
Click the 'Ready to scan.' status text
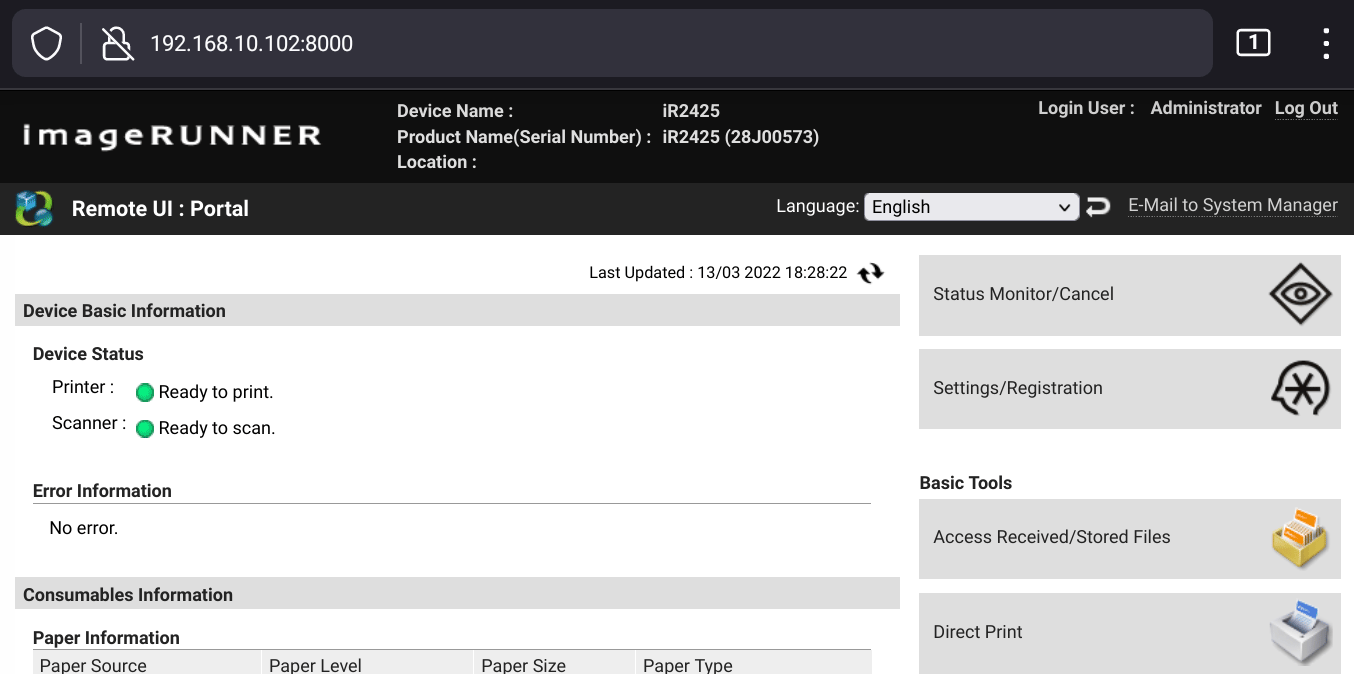(x=217, y=428)
